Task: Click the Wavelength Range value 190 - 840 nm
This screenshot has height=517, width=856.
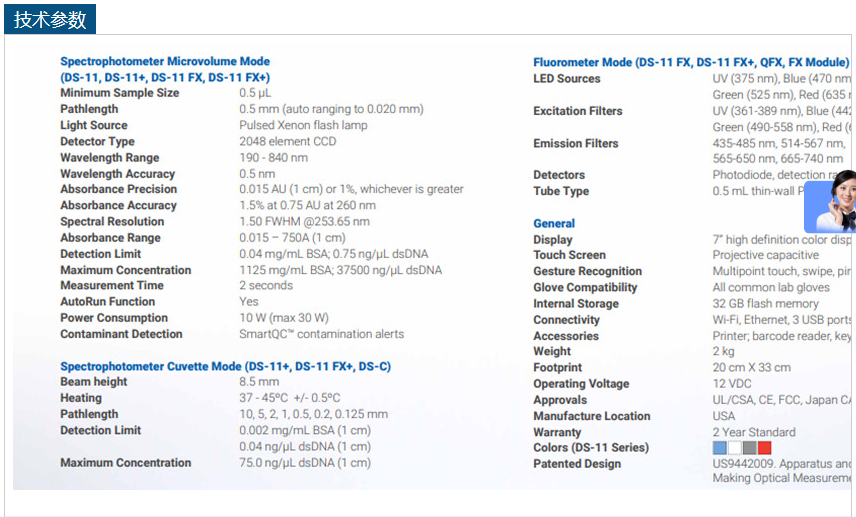Action: (x=273, y=158)
